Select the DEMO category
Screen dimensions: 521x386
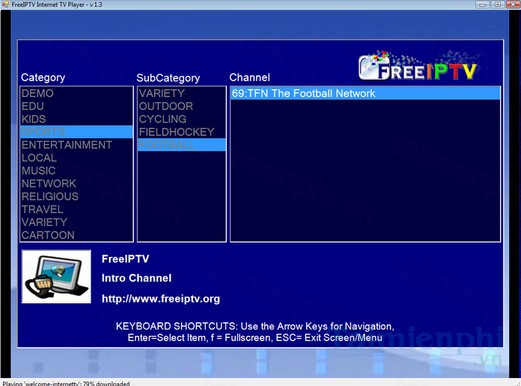76,93
